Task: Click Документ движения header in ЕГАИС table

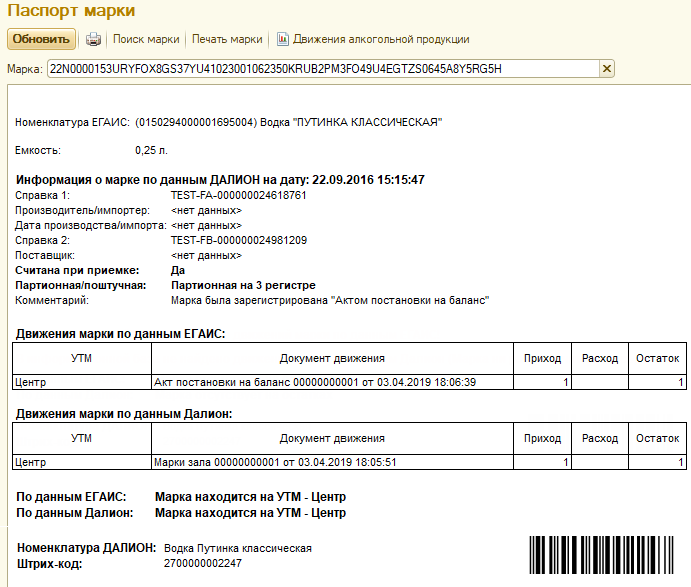Action: (332, 359)
